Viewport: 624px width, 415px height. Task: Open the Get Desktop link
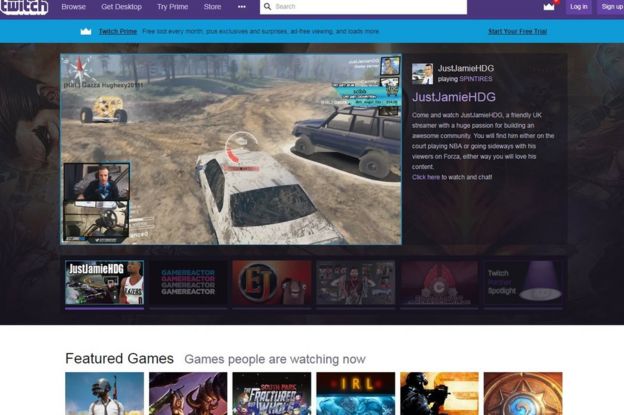coord(121,7)
